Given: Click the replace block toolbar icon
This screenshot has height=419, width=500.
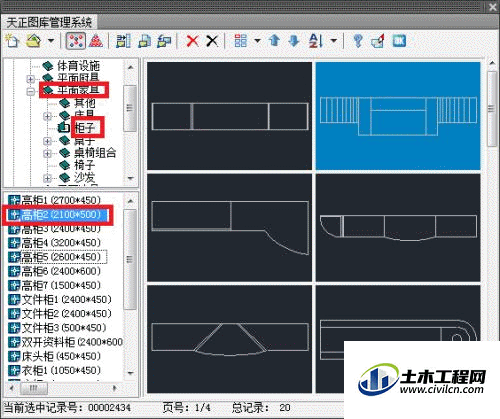Looking at the screenshot, I should 378,41.
